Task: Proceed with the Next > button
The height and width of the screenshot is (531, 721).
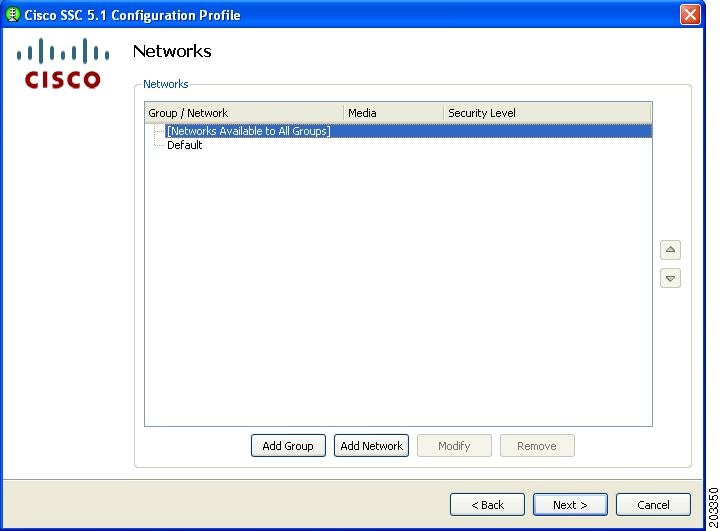Action: (x=570, y=504)
